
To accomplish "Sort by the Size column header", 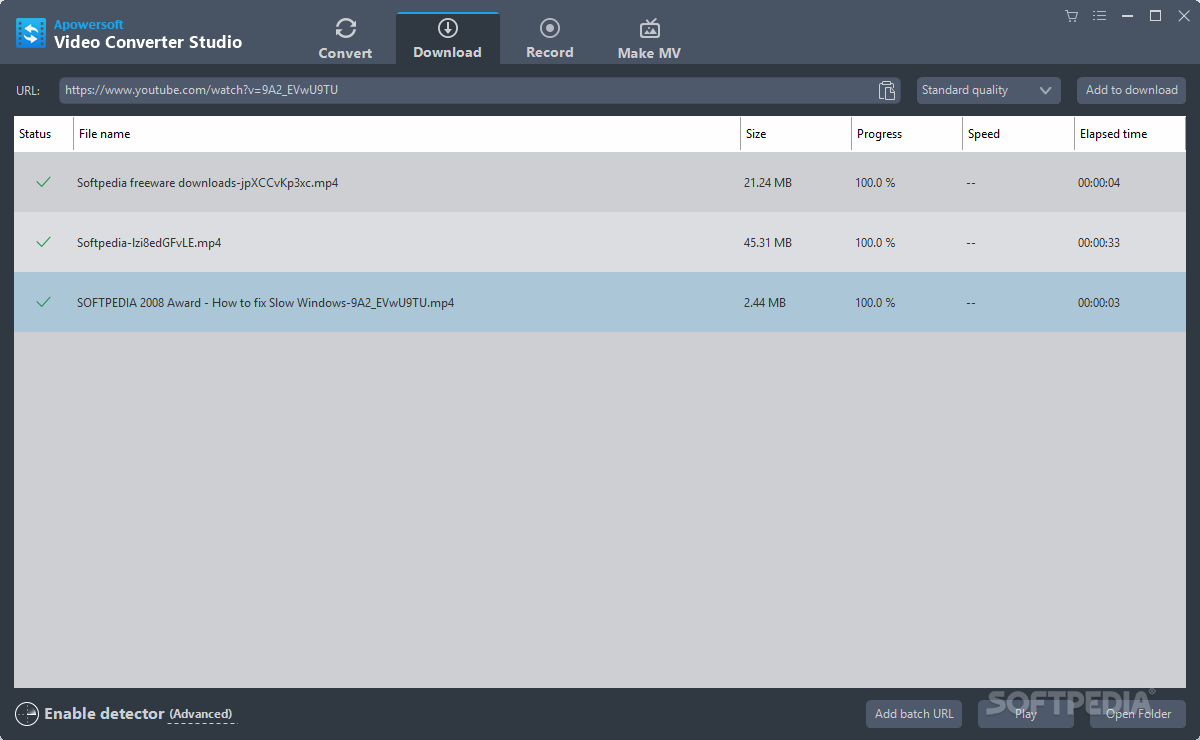I will point(796,134).
